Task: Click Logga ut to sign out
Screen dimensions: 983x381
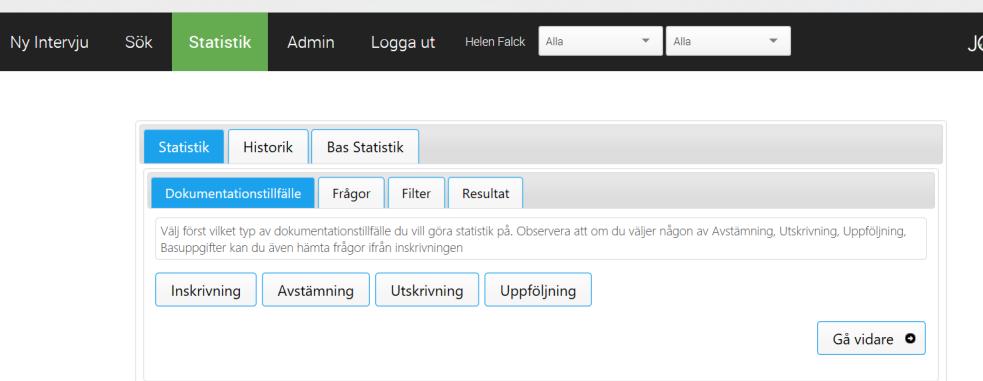Action: click(403, 42)
